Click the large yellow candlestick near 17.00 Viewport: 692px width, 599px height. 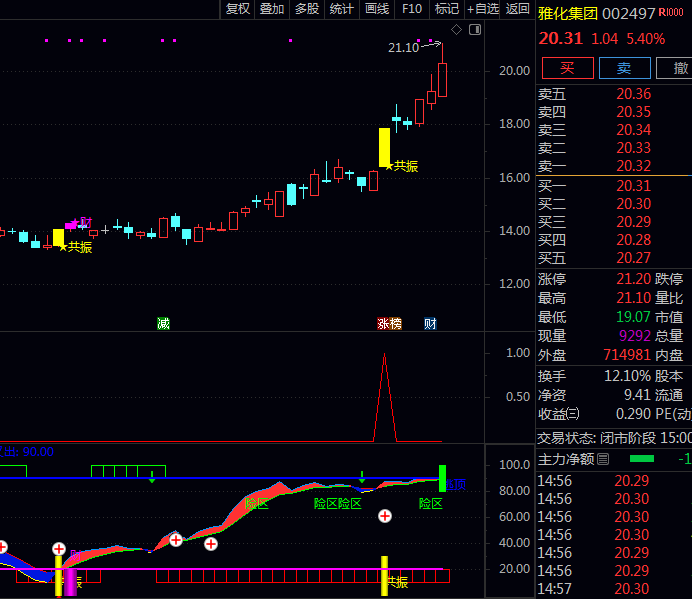384,147
